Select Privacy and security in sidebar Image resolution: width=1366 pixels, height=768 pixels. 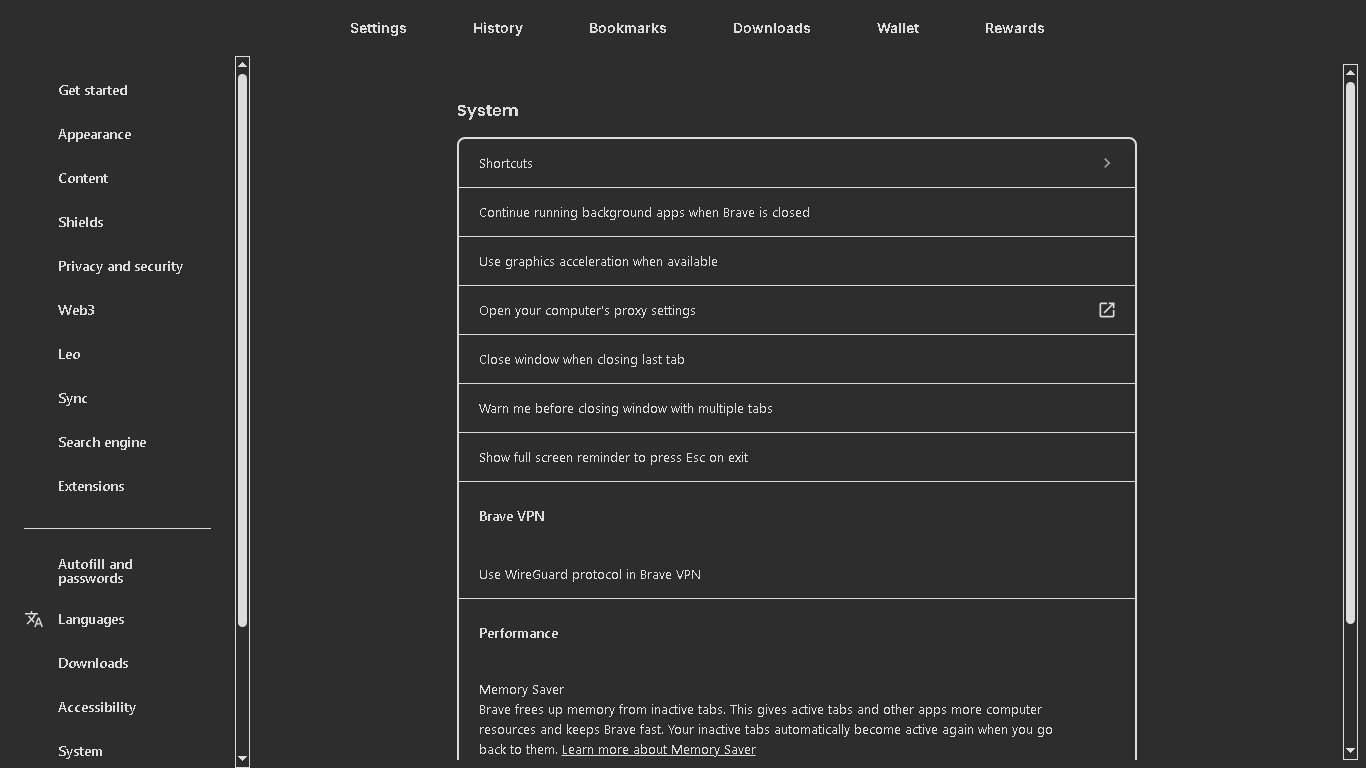point(121,266)
